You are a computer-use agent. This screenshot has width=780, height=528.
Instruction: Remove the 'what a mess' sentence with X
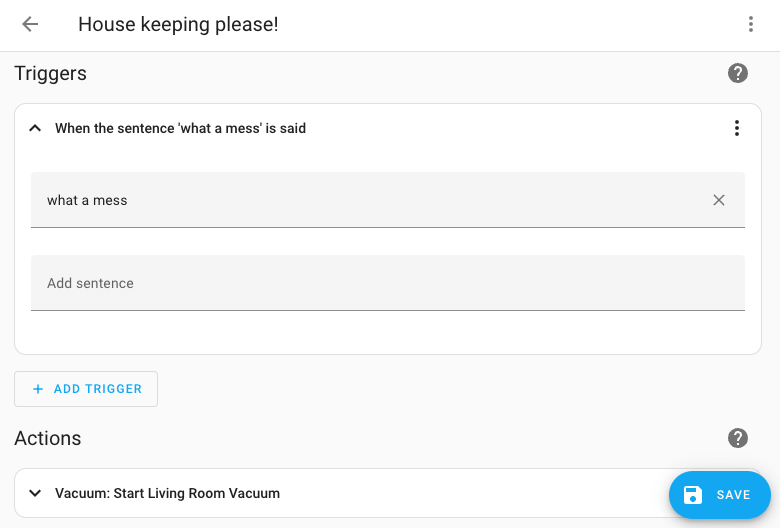click(x=719, y=200)
